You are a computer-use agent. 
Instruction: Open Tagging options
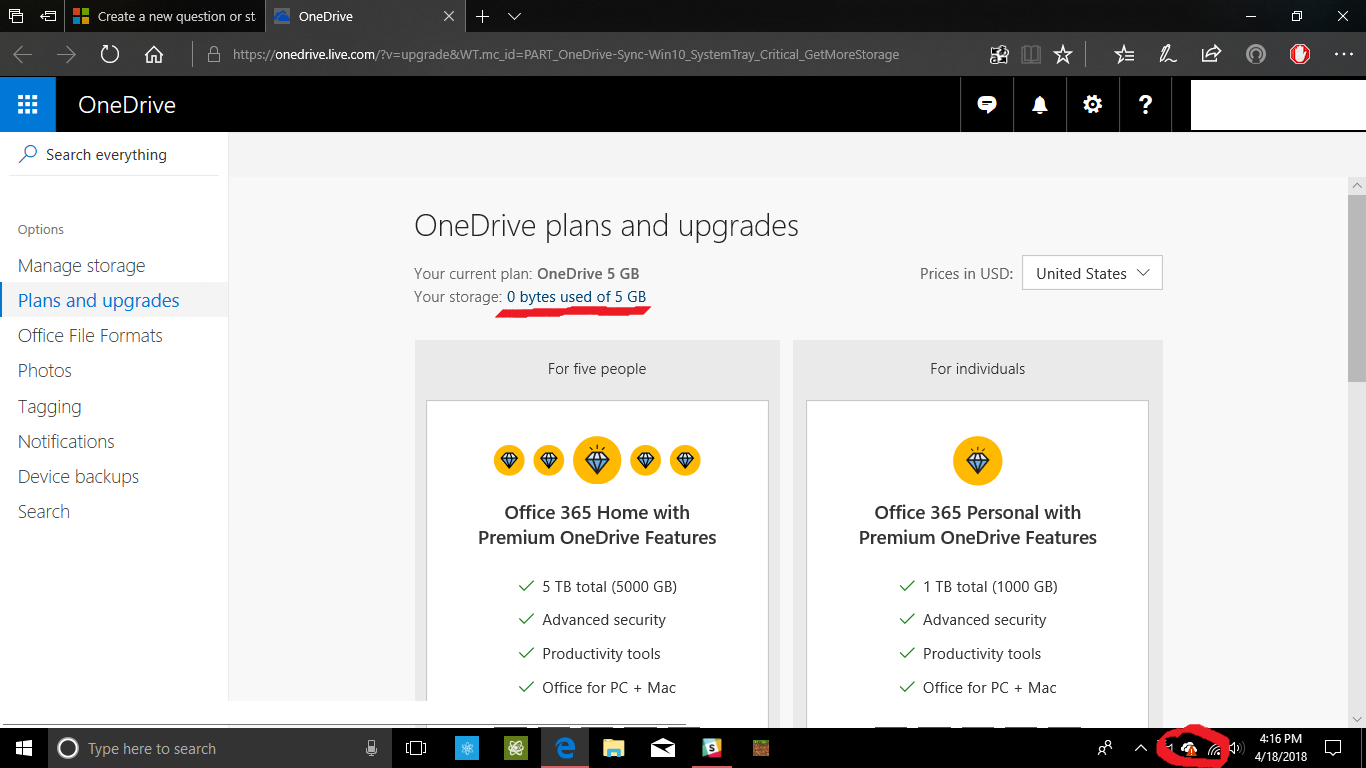50,406
